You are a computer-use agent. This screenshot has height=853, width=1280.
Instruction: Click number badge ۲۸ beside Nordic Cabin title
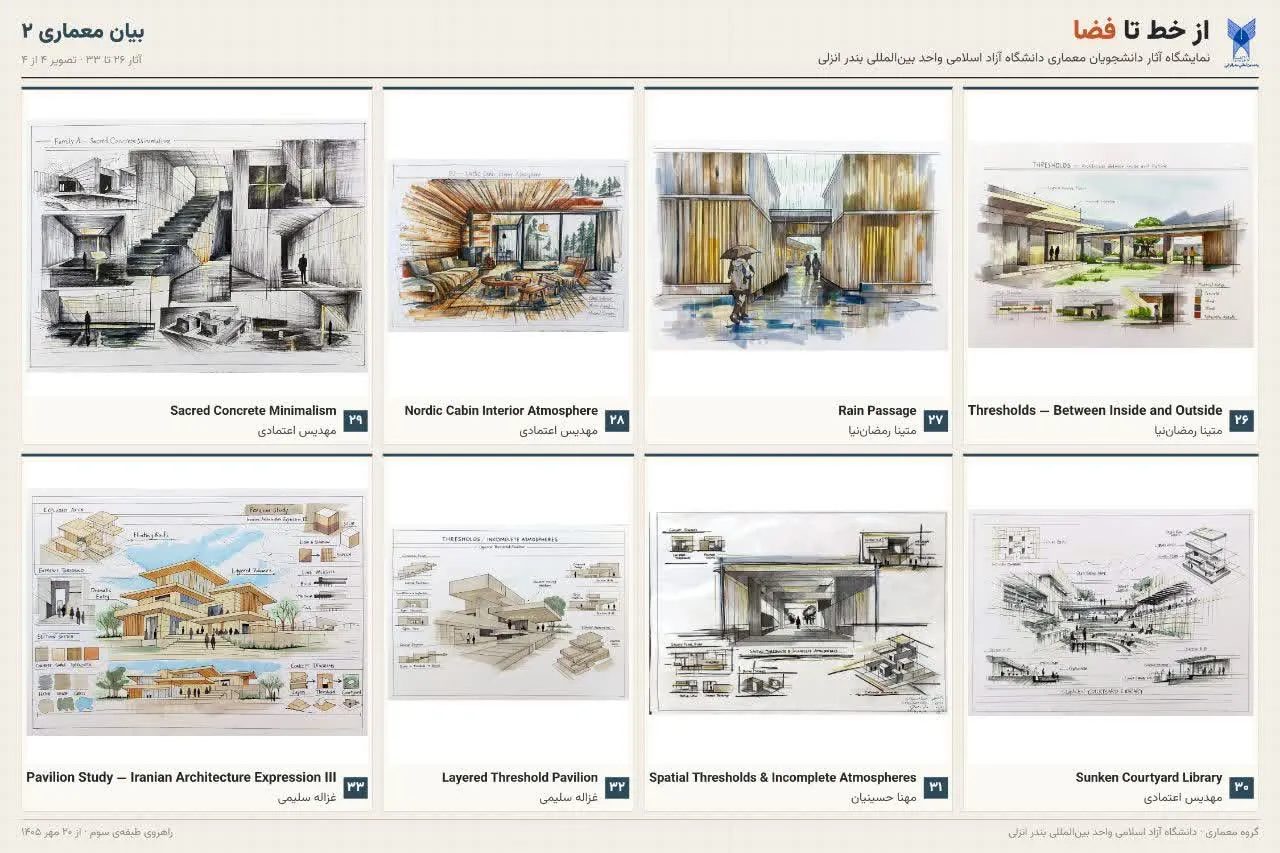click(616, 421)
